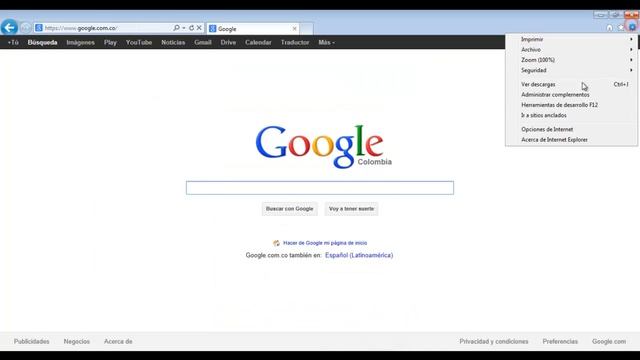
Task: Expand the Archivo submenu
Action: pyautogui.click(x=571, y=49)
